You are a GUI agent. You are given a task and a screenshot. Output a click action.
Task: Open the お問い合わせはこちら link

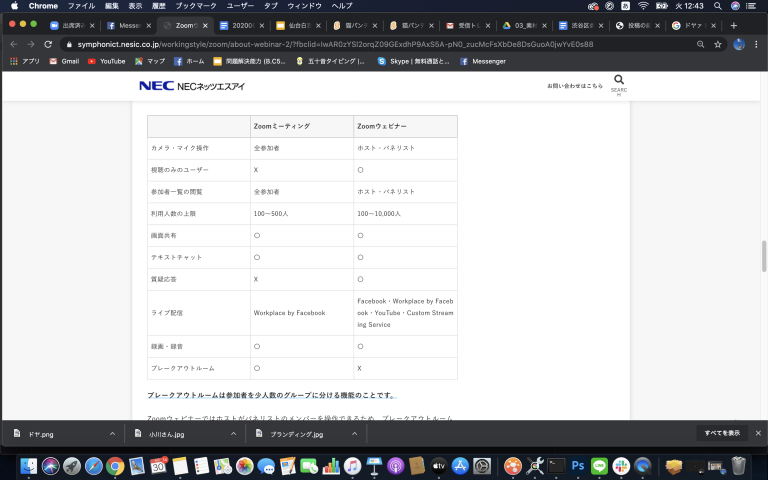pyautogui.click(x=574, y=86)
